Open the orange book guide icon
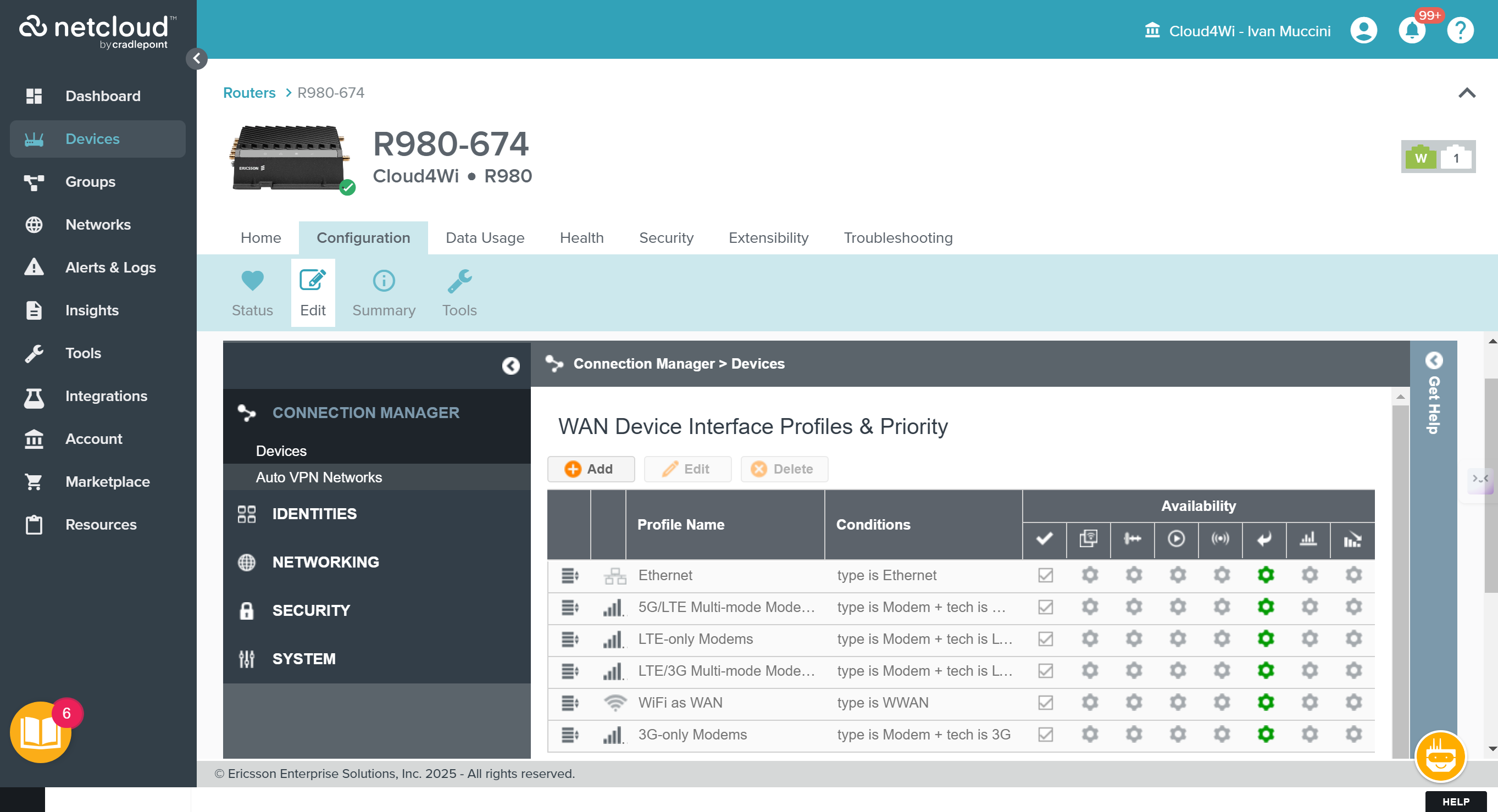This screenshot has width=1498, height=812. click(x=41, y=732)
